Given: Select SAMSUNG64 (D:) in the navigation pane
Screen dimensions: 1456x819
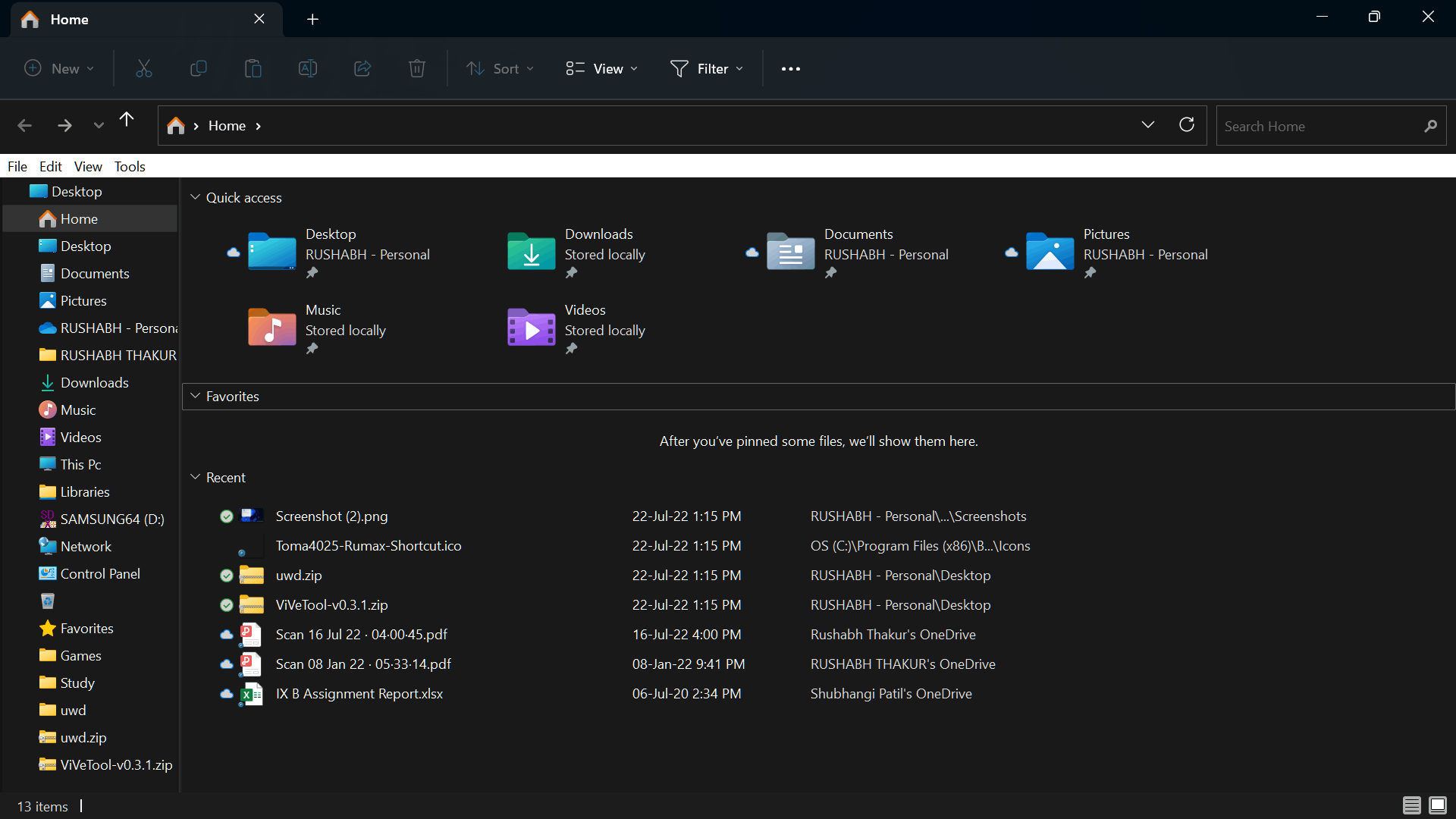Looking at the screenshot, I should 111,519.
